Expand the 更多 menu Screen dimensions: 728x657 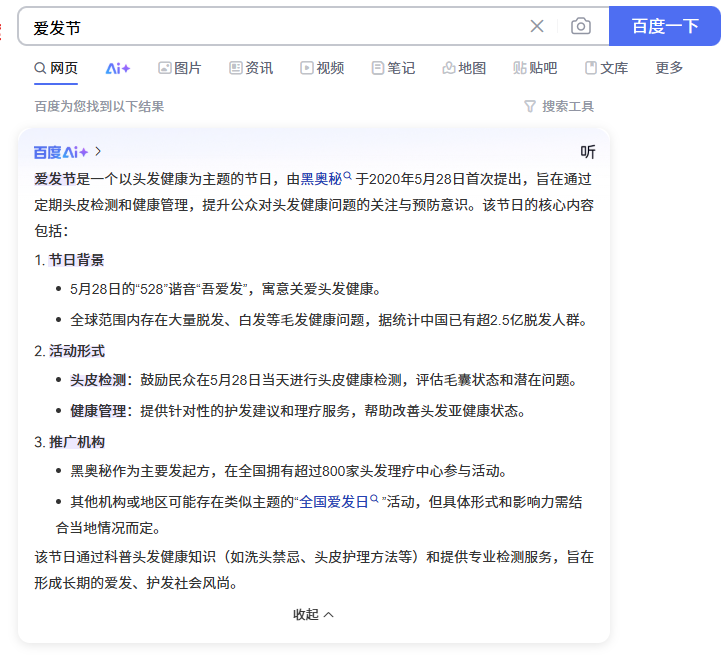click(x=669, y=68)
